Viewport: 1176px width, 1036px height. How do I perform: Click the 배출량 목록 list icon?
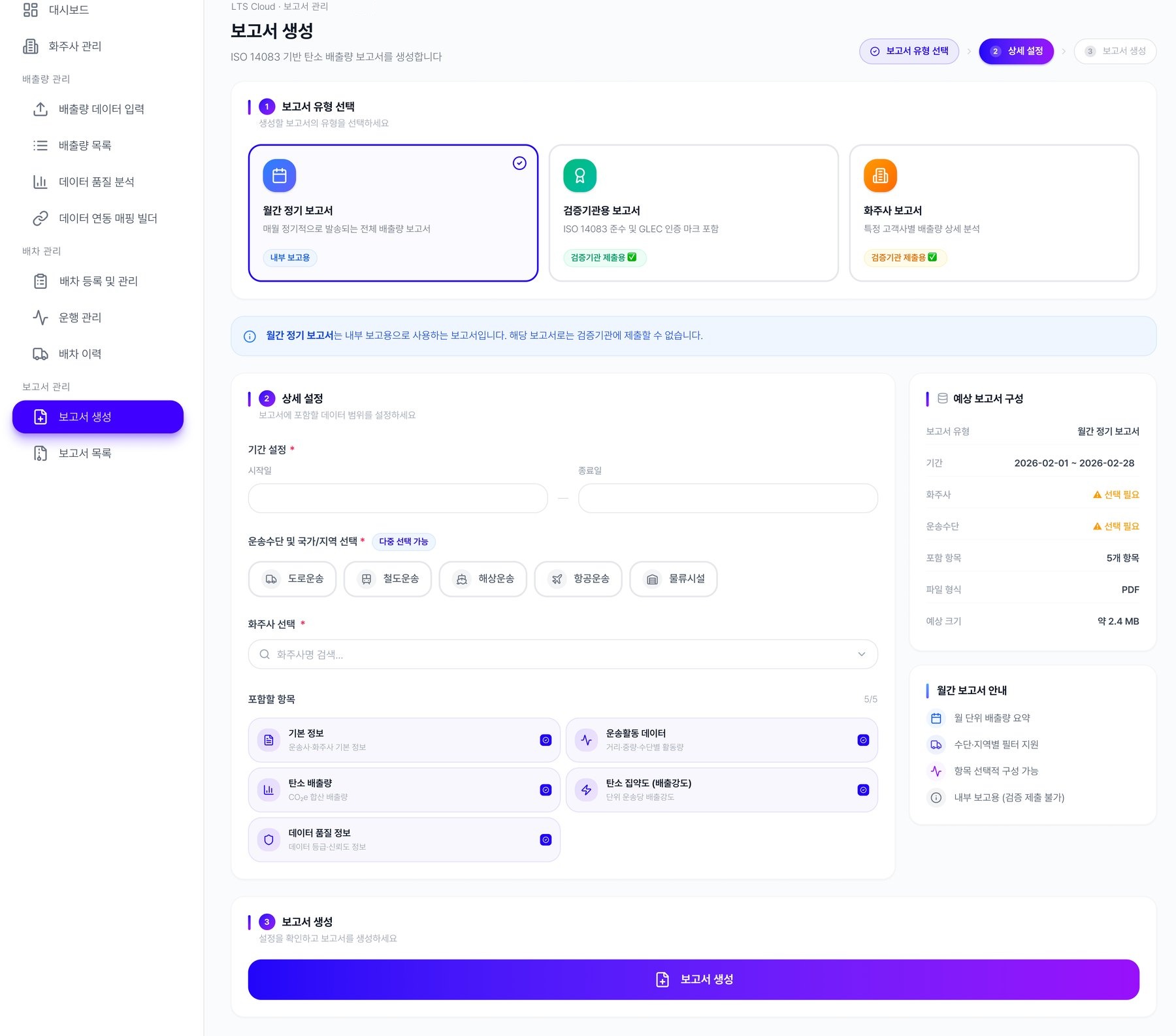(x=41, y=146)
